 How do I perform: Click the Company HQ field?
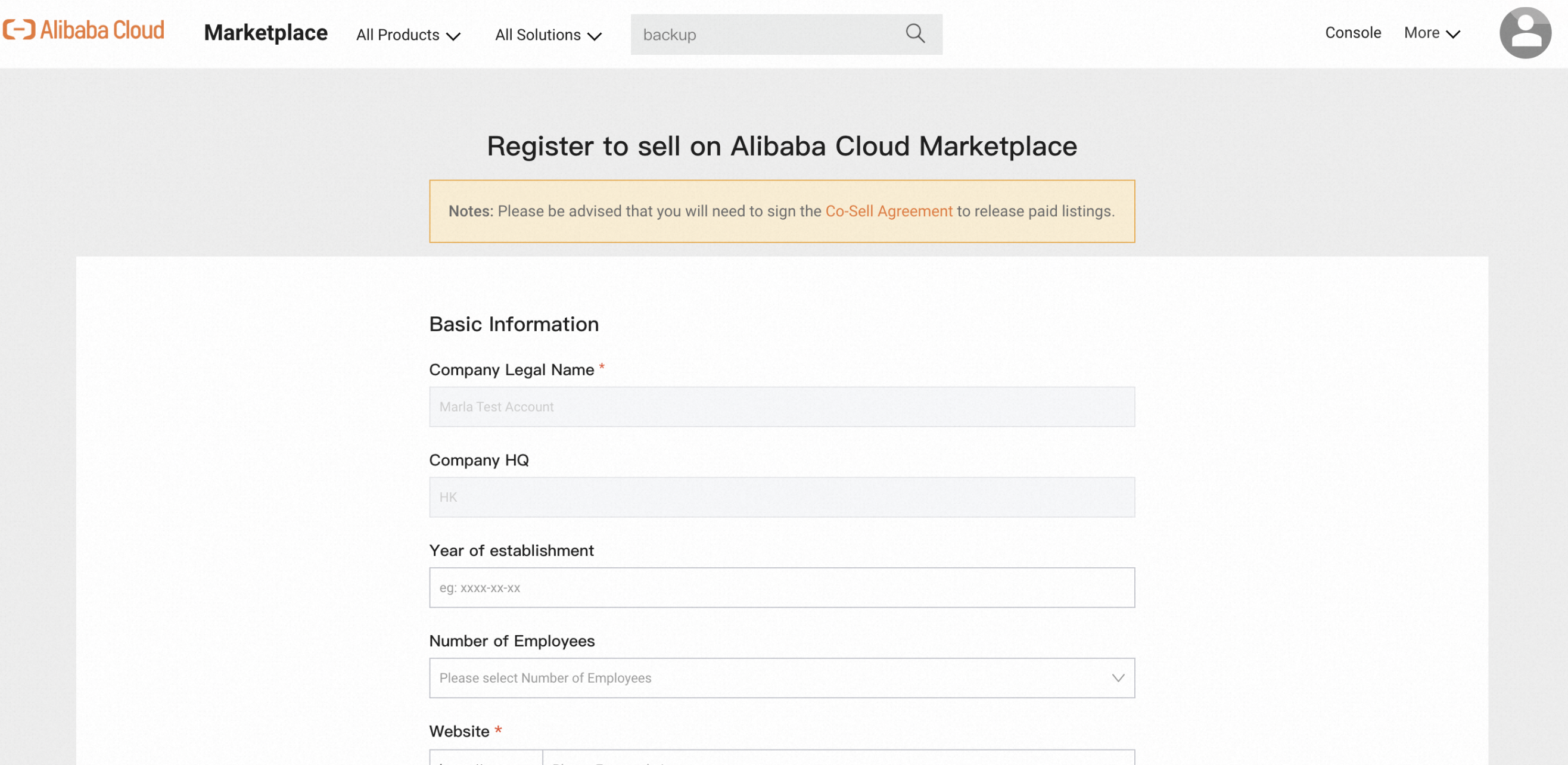[782, 497]
